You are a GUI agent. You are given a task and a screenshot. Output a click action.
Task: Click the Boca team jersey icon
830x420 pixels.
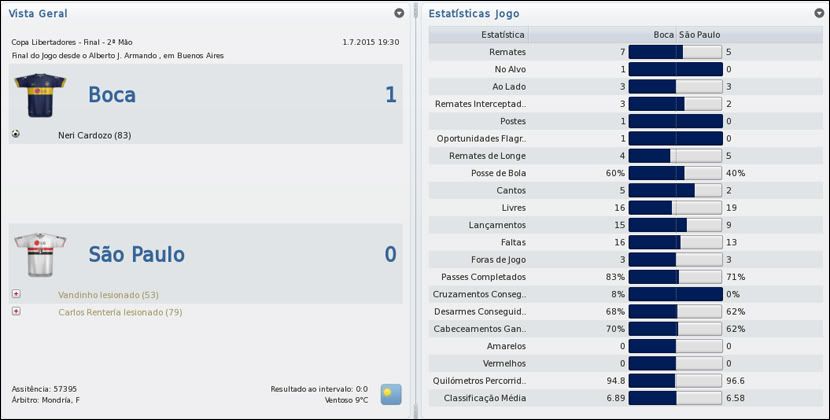[40, 95]
